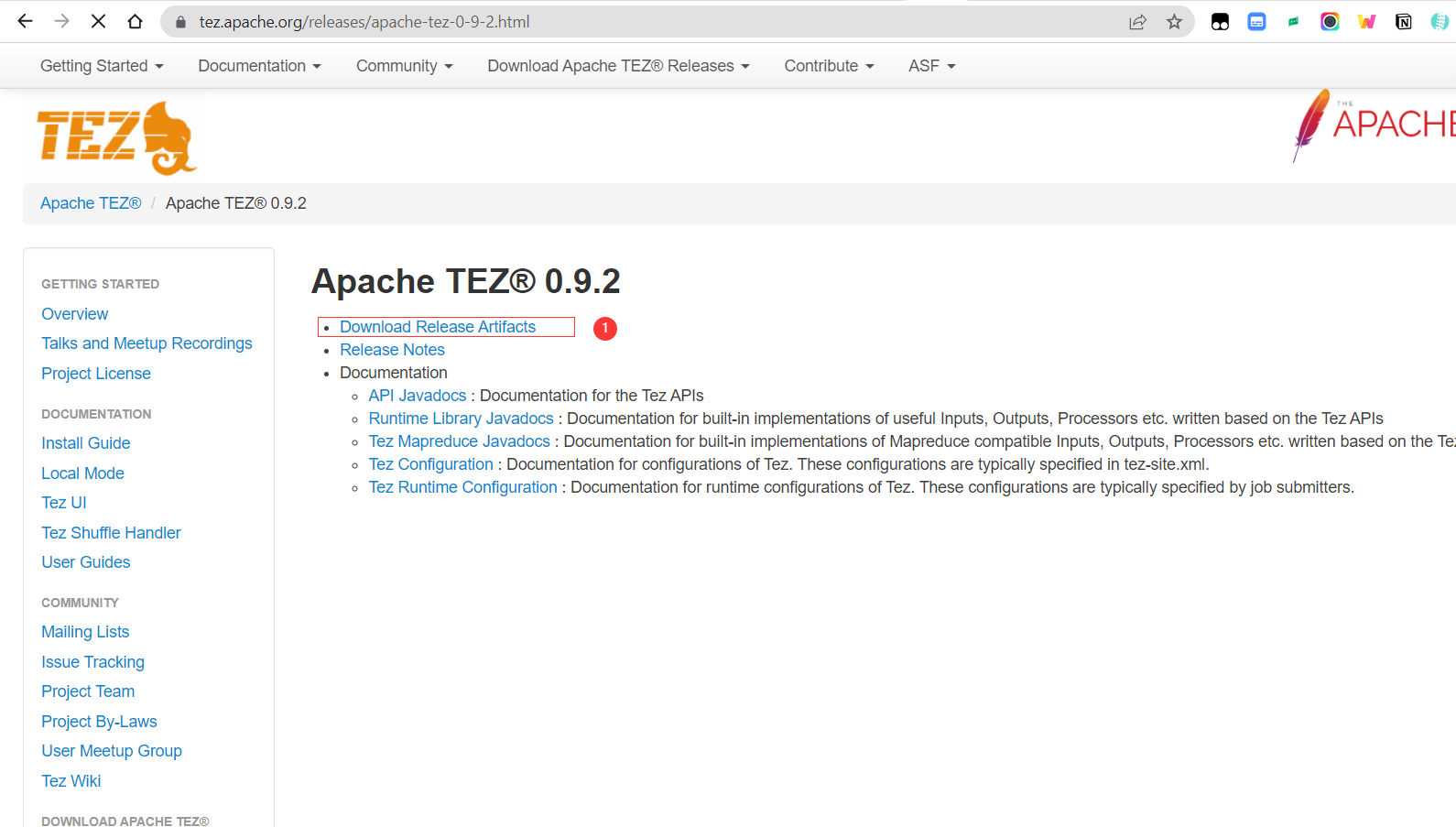Open the Local Mode link
Screen dimensions: 1456x827
tap(82, 473)
